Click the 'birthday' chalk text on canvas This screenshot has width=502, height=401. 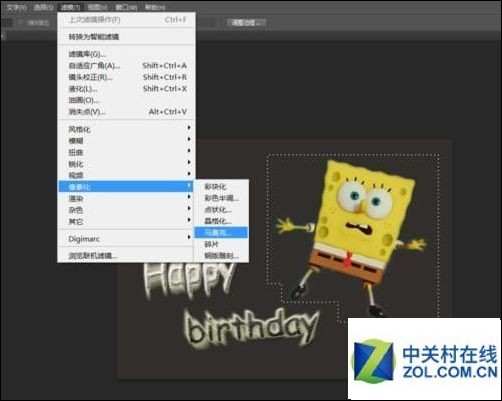coord(252,328)
